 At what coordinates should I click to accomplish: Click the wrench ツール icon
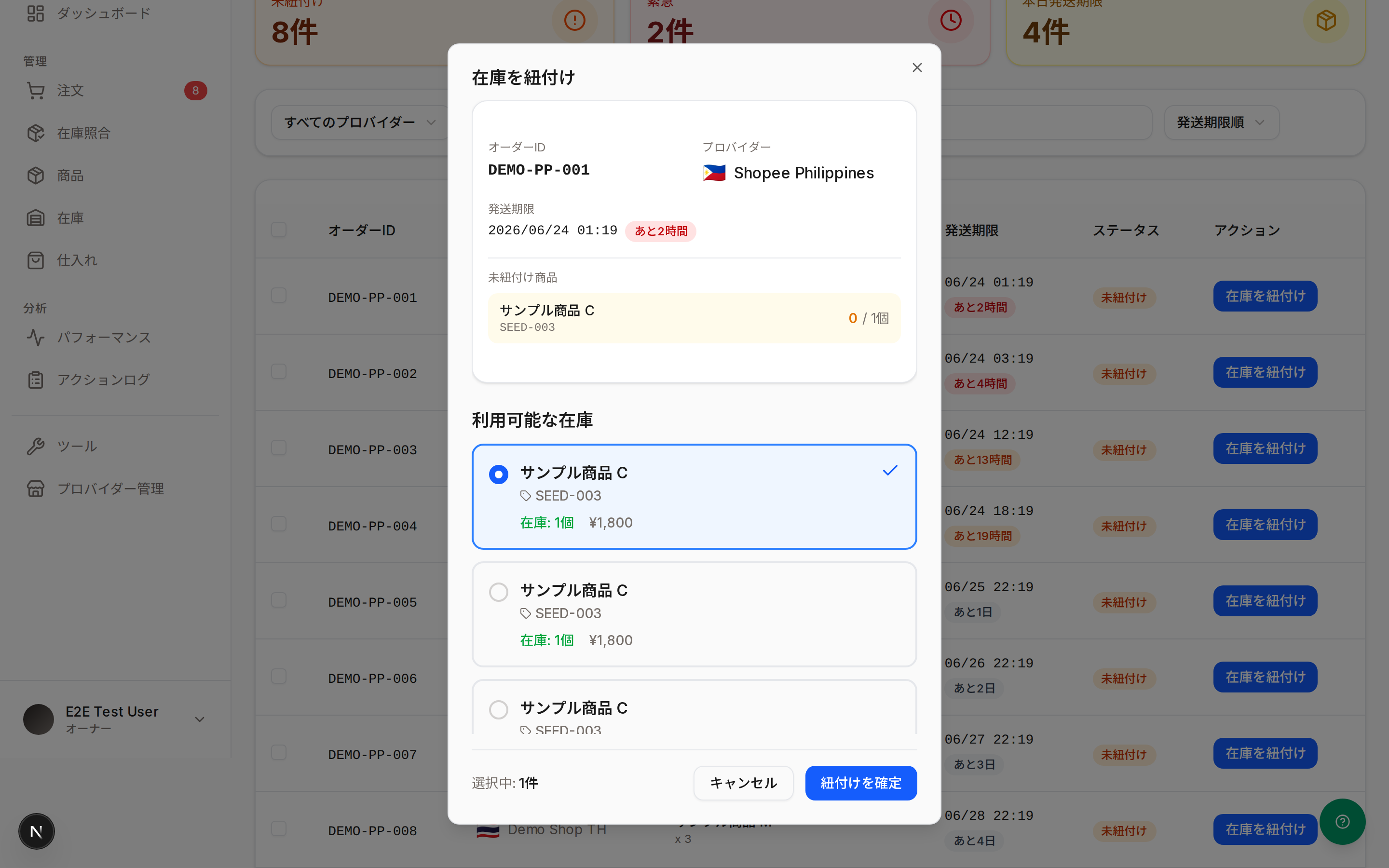coord(36,446)
